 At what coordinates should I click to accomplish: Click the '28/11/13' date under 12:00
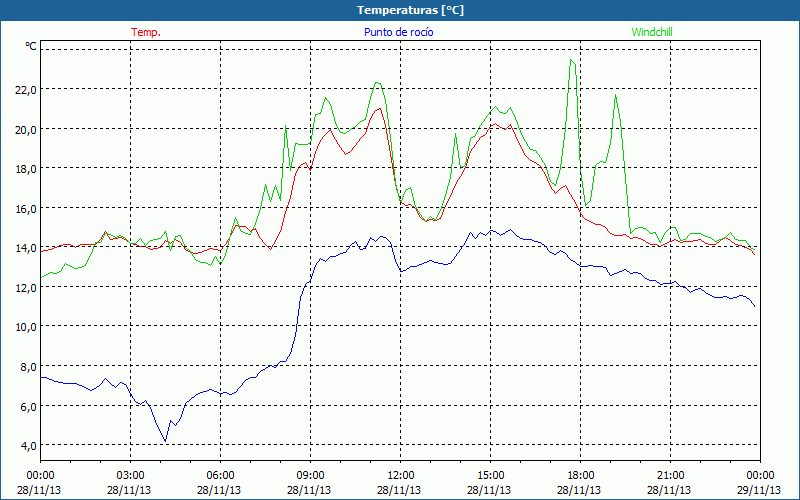[399, 490]
